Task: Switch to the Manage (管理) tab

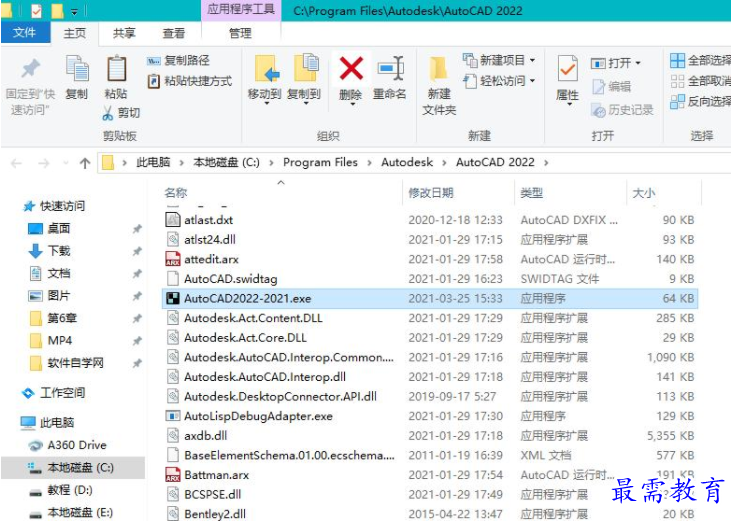Action: pyautogui.click(x=240, y=33)
